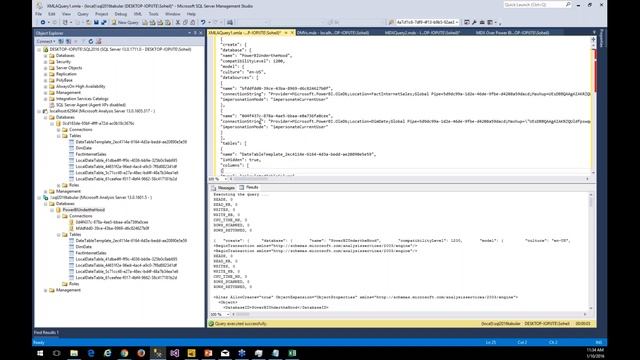Image resolution: width=640 pixels, height=360 pixels.
Task: Click the results pane vertical scrollbar
Action: point(591,251)
